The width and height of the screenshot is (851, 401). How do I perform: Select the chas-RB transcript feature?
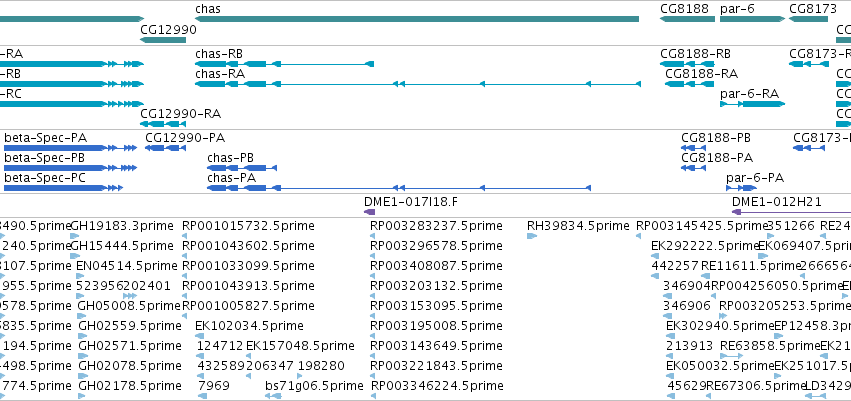coord(284,64)
